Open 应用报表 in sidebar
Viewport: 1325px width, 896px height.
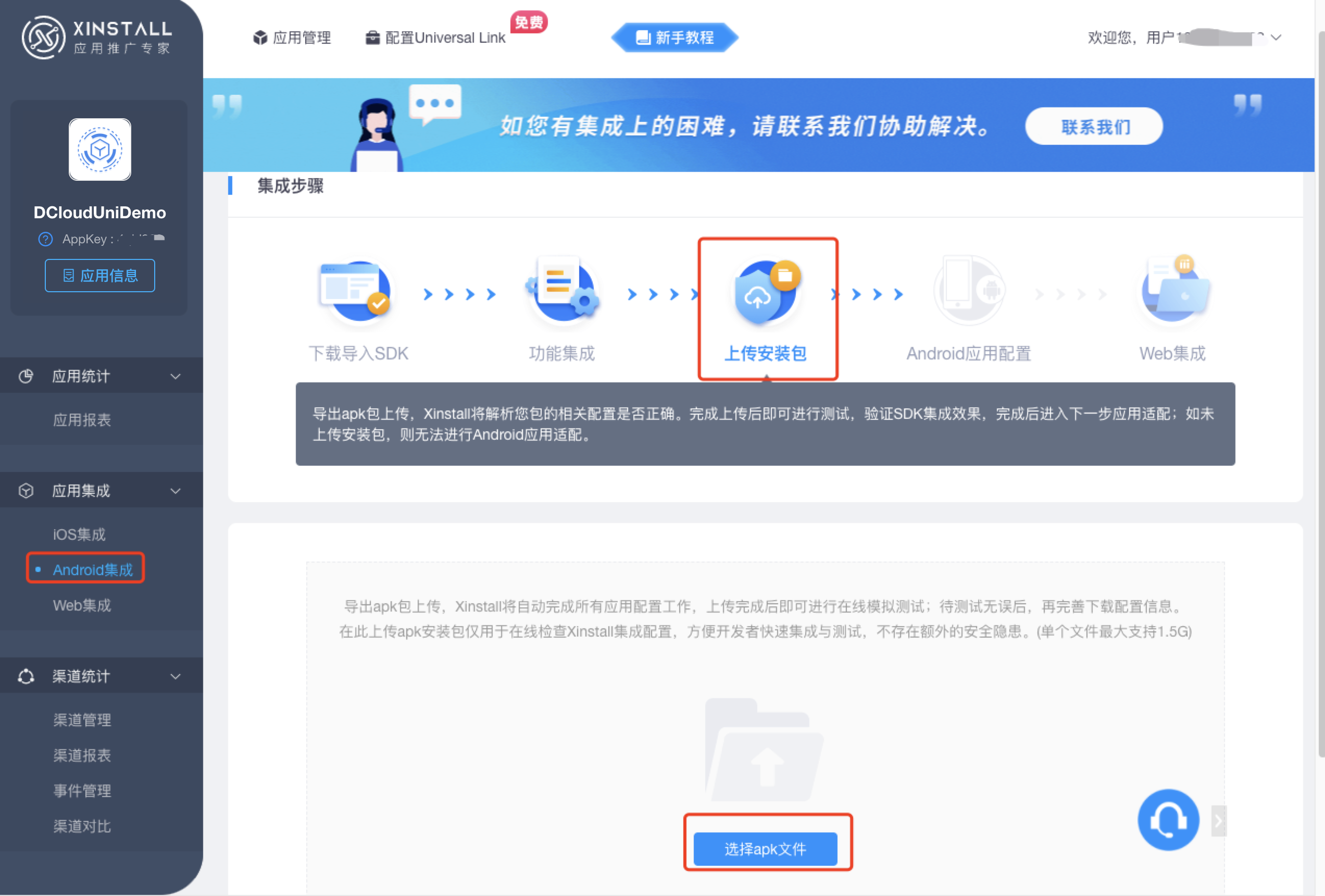click(x=82, y=420)
